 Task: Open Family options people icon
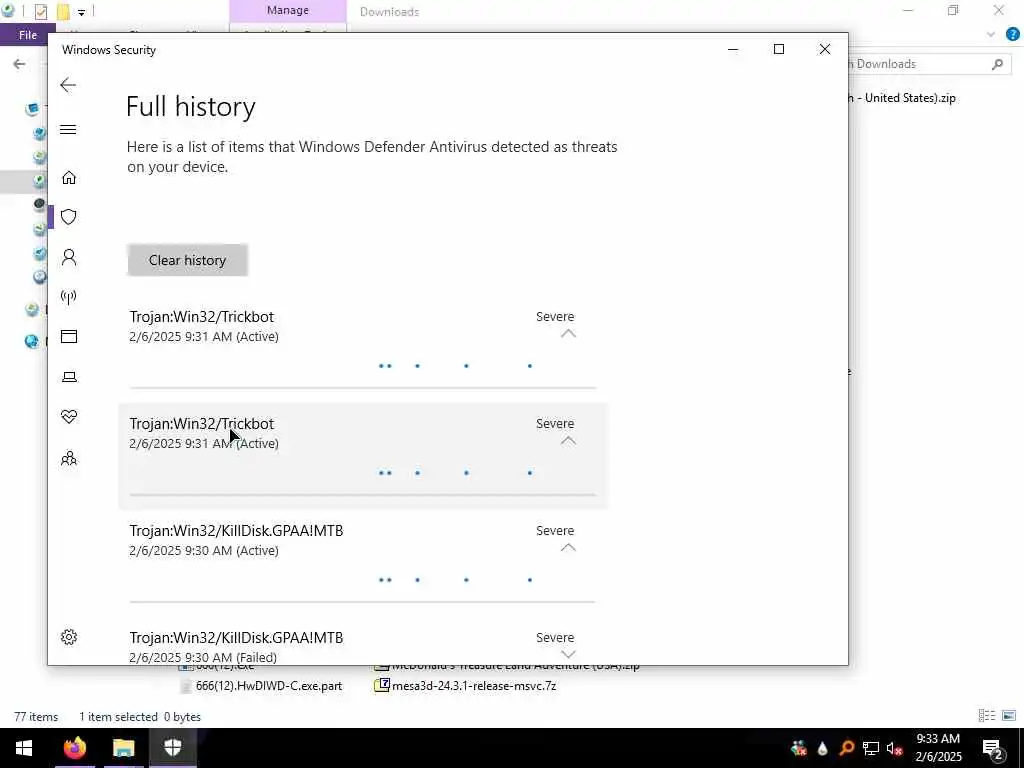(x=69, y=458)
